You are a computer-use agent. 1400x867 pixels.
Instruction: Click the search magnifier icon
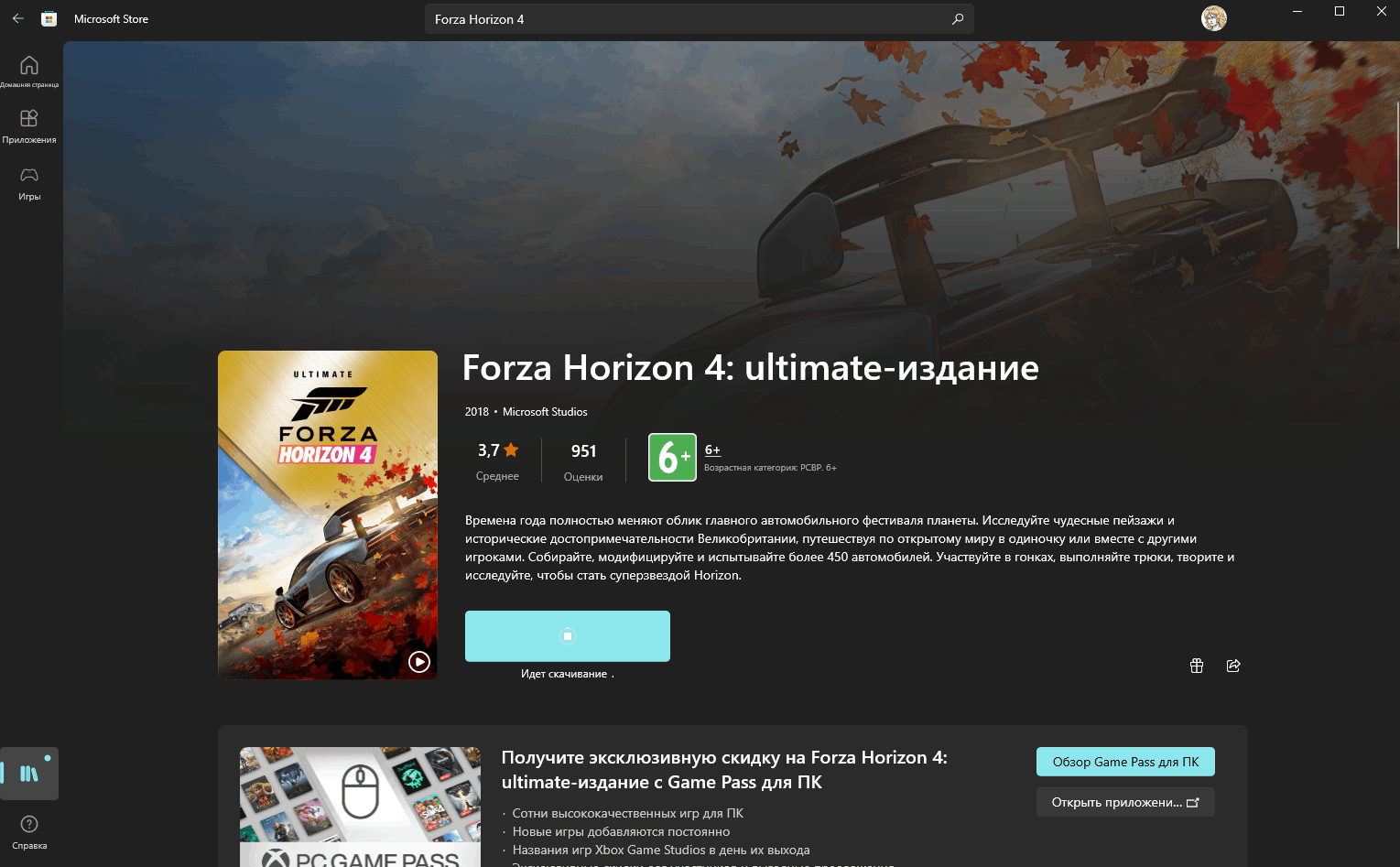[x=958, y=18]
